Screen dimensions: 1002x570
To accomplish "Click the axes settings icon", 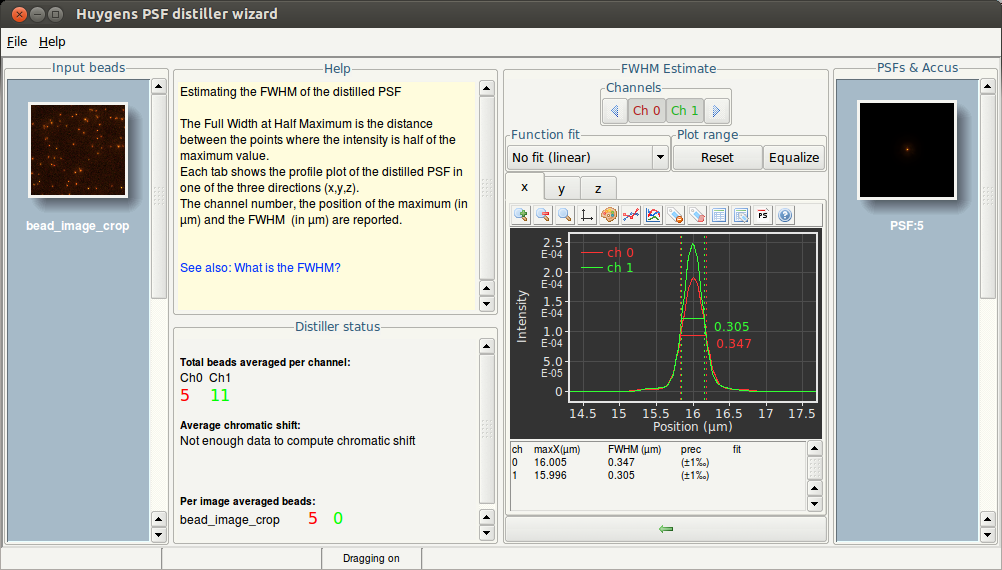I will click(x=587, y=215).
